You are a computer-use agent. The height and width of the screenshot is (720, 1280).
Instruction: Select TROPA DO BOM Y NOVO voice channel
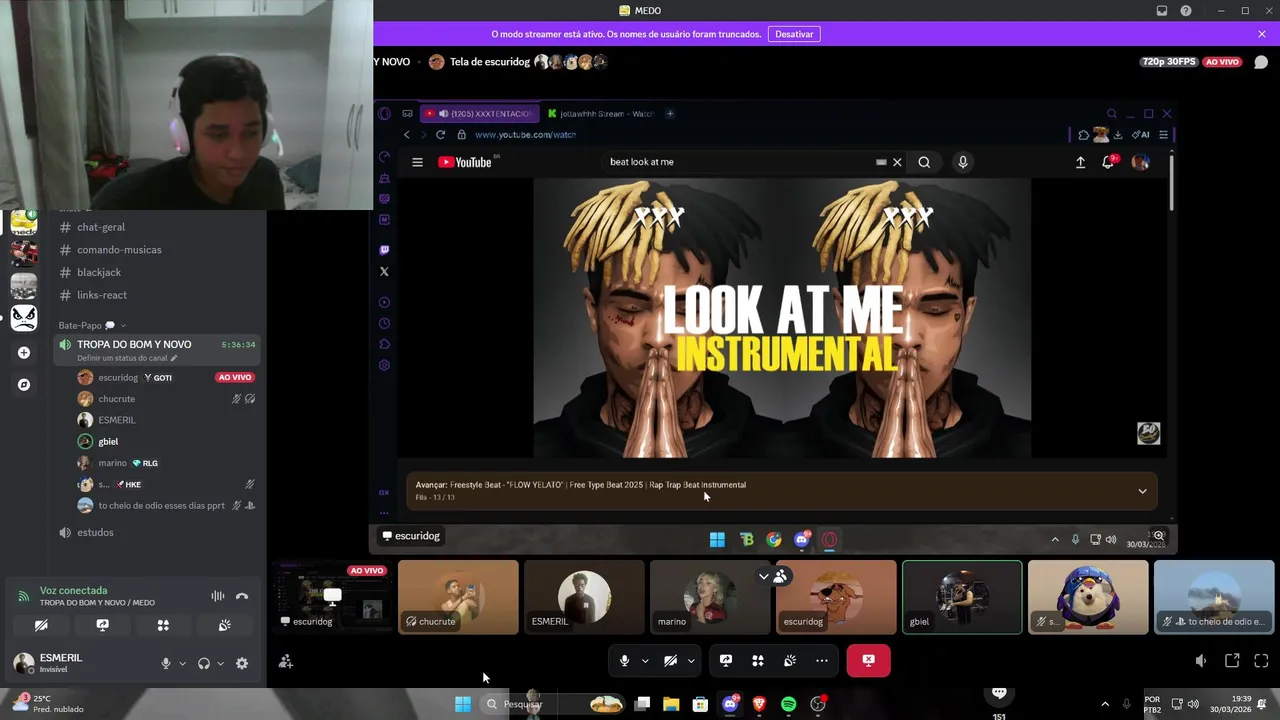point(134,344)
